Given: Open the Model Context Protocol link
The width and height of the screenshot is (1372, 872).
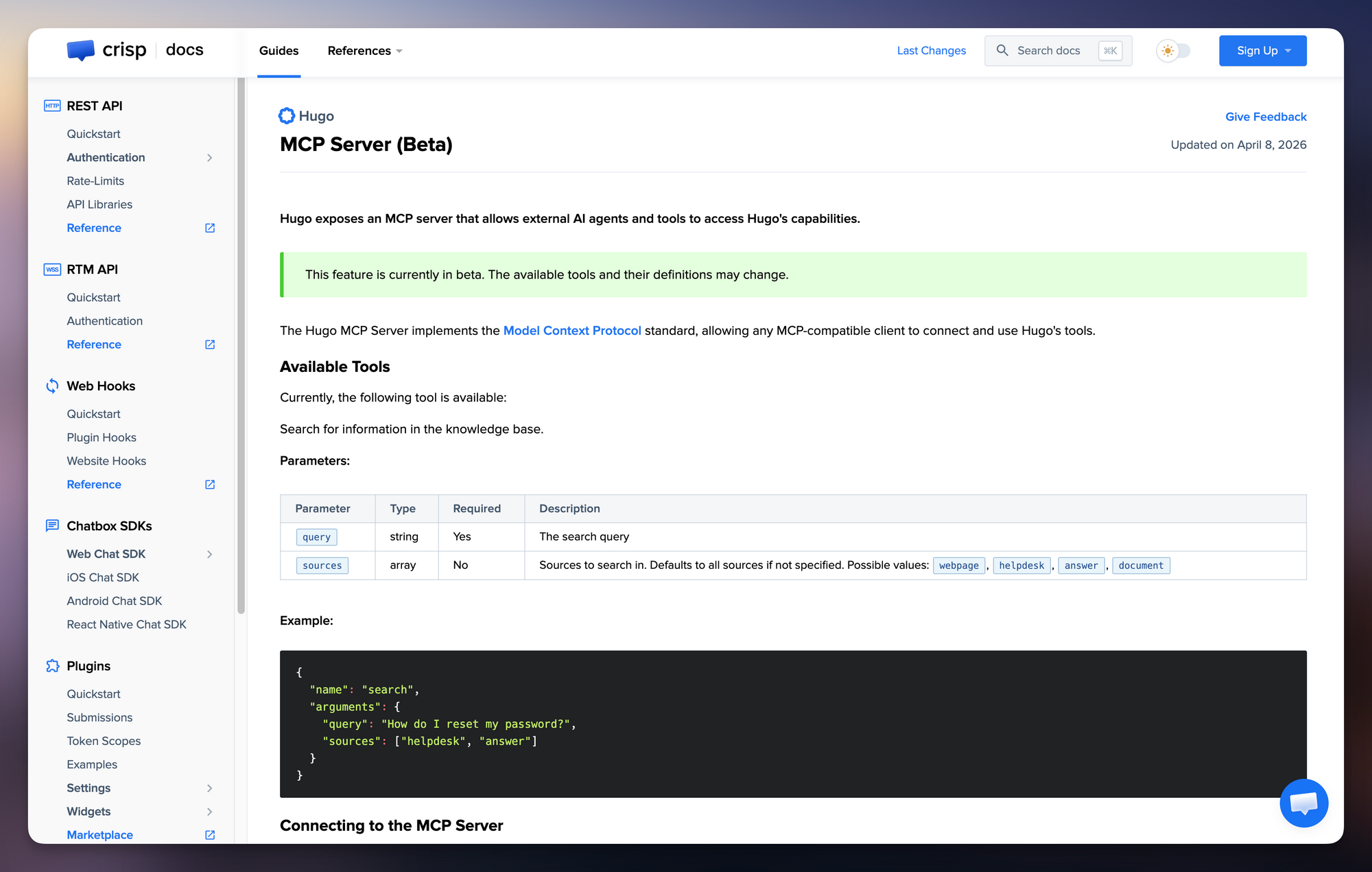Looking at the screenshot, I should [572, 331].
